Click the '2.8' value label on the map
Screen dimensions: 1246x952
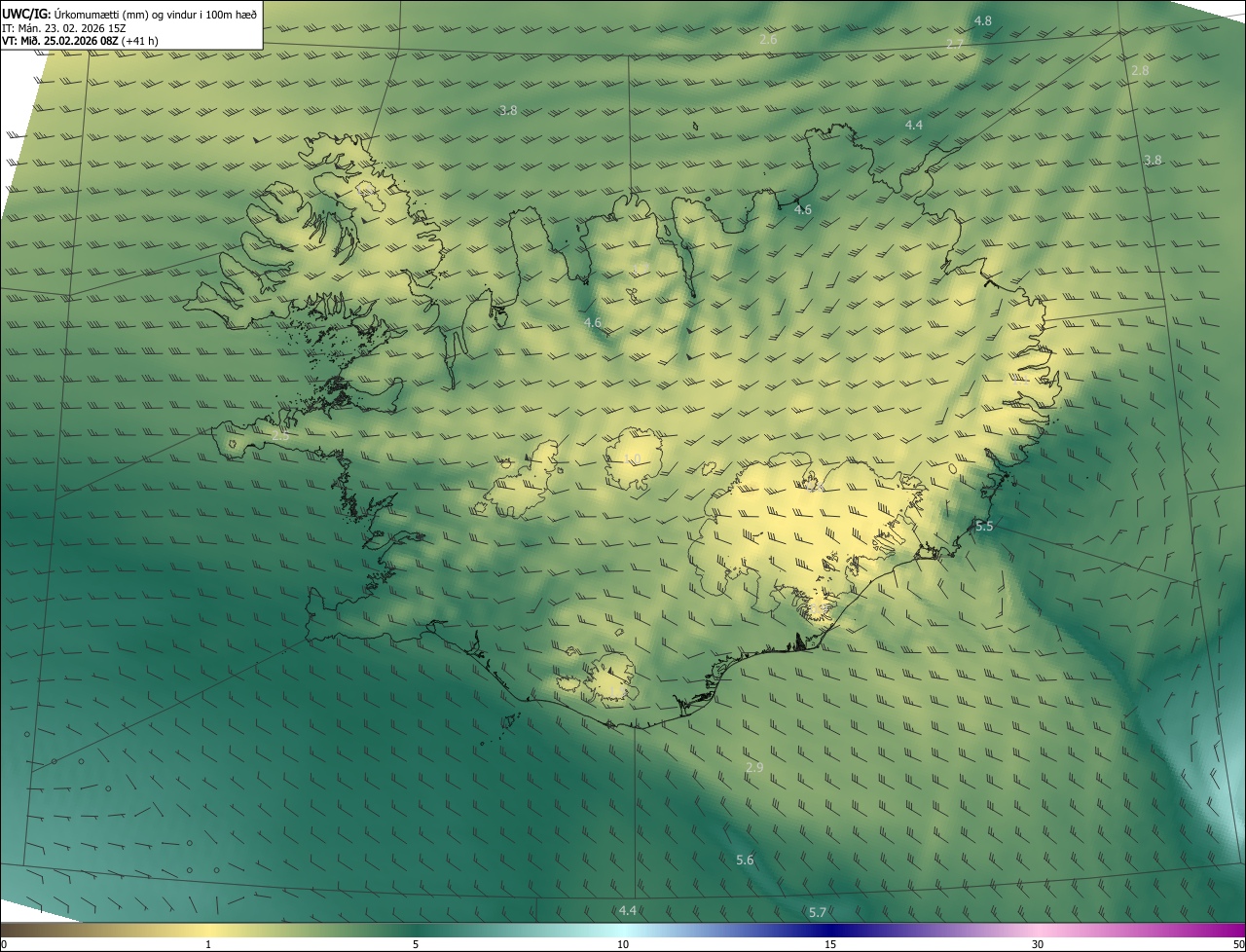1140,71
